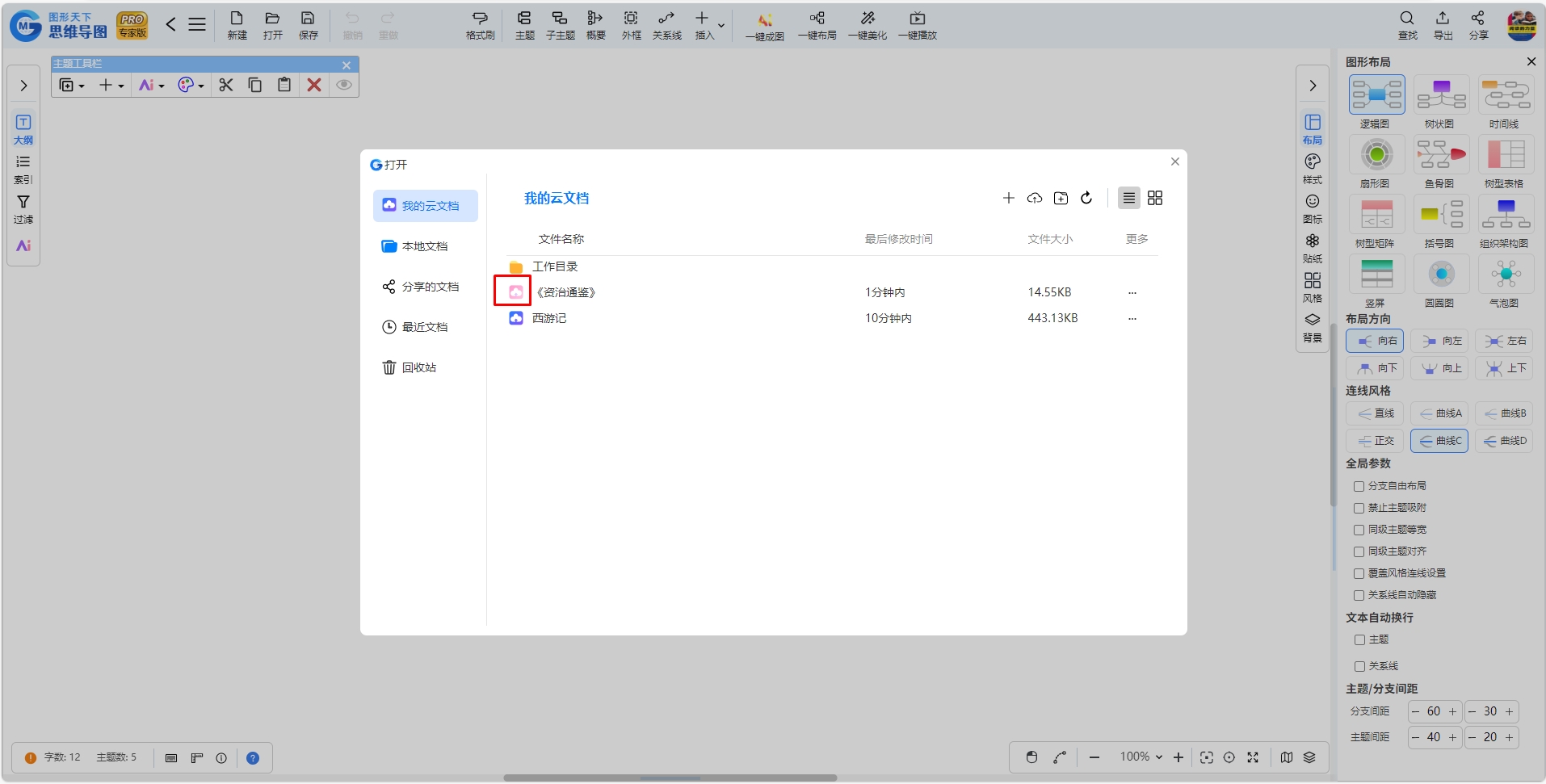Switch to grid view in dialog
The image size is (1546, 784).
[1155, 198]
